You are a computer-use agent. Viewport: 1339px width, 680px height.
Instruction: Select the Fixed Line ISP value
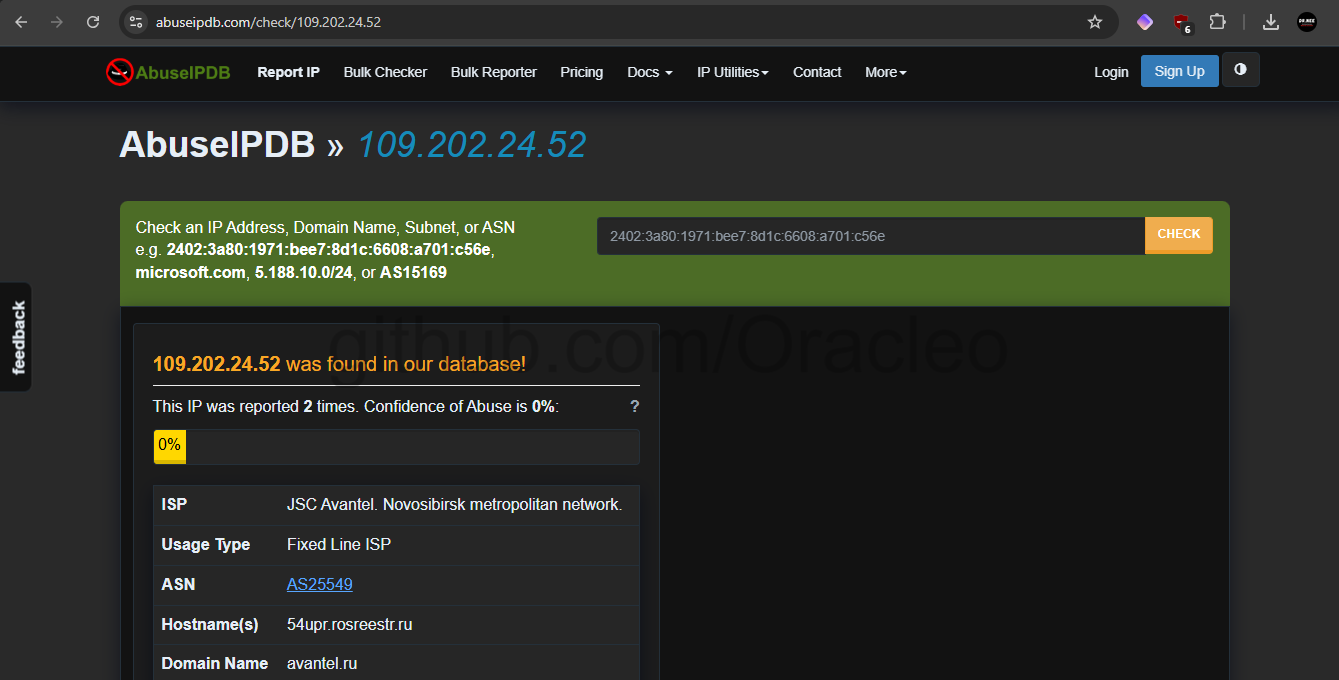tap(339, 544)
